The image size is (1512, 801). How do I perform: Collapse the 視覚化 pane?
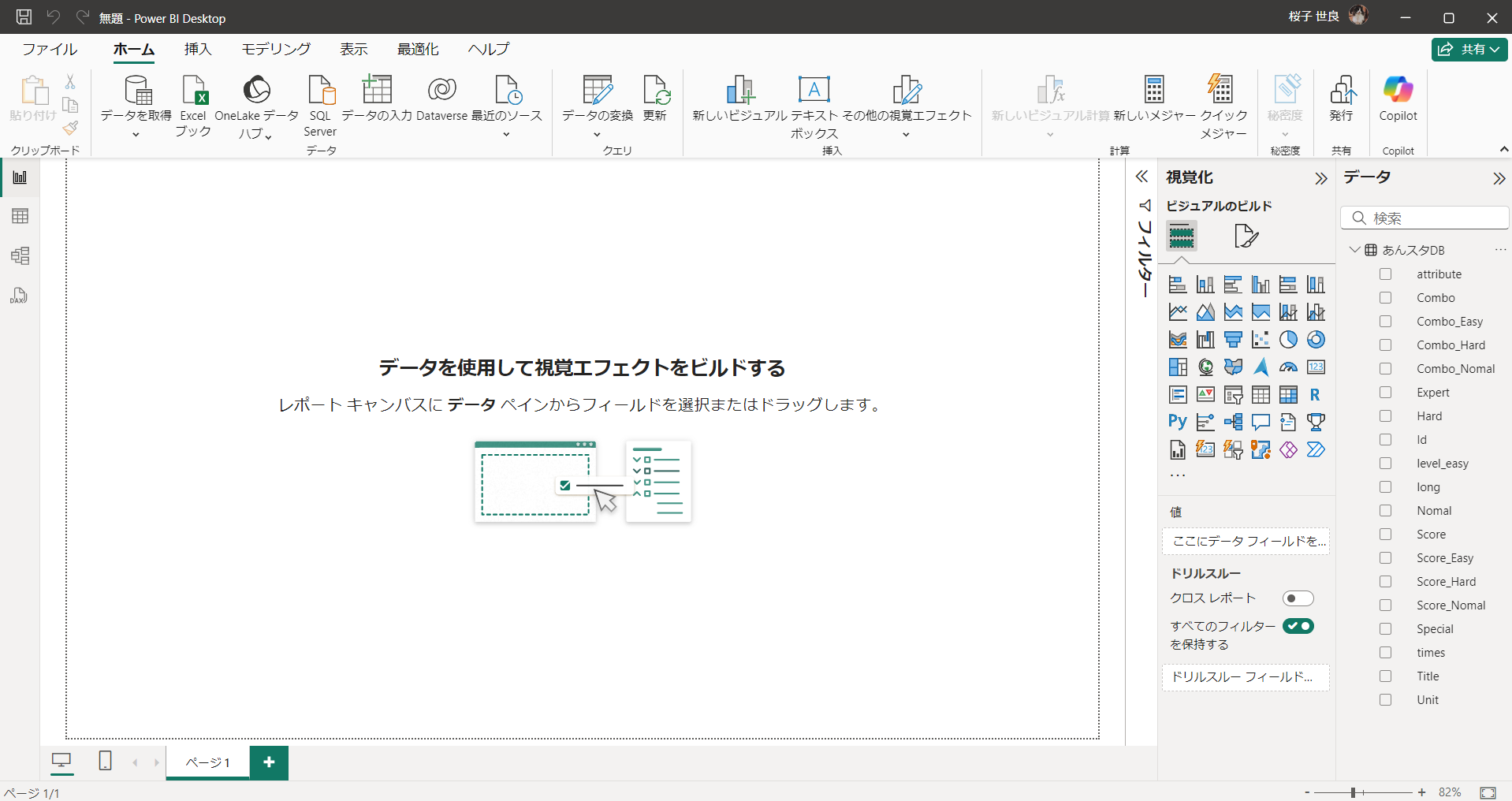coord(1321,179)
